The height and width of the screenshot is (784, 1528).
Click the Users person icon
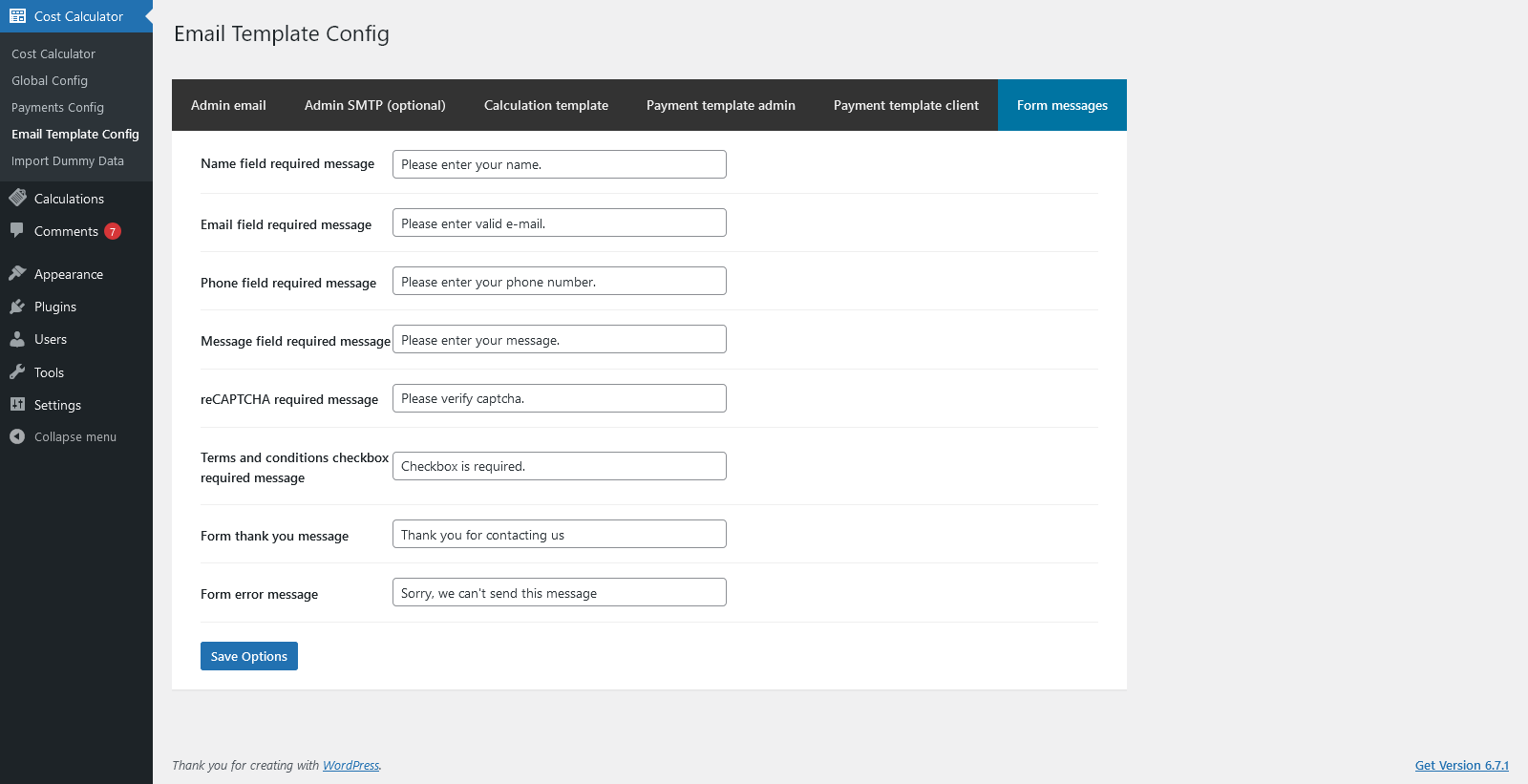(17, 339)
